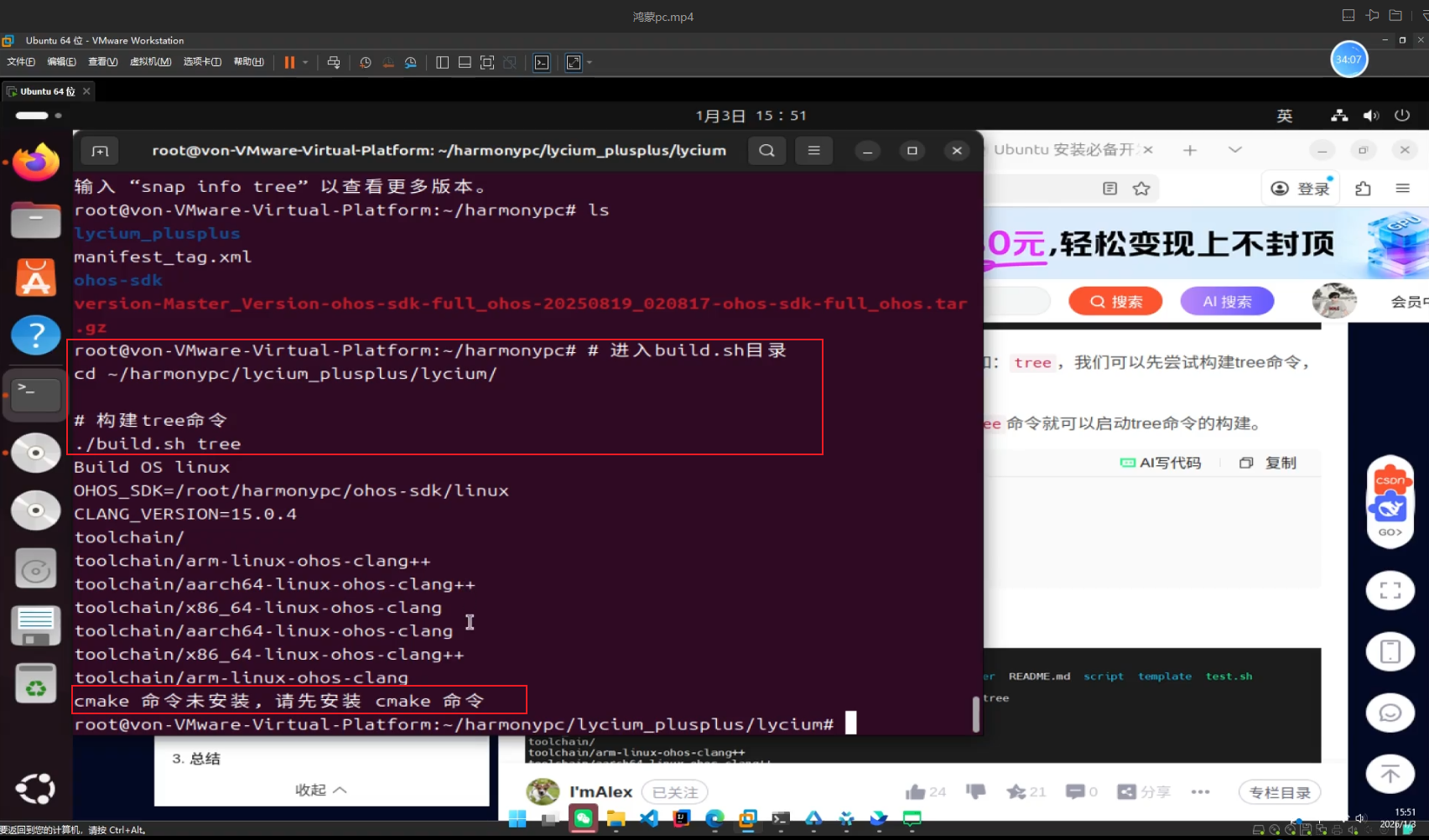Enter full screen mode in VMware

[x=487, y=62]
